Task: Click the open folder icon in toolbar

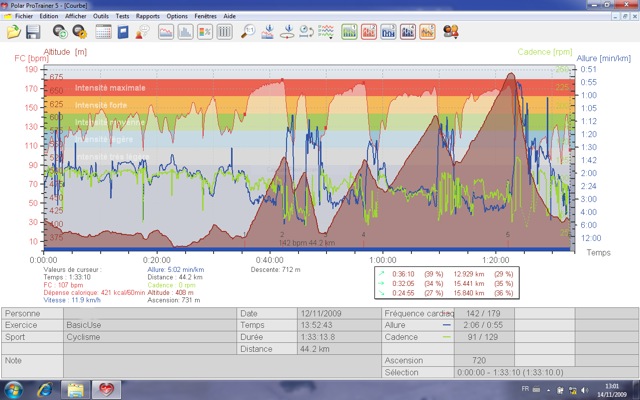Action: 13,32
